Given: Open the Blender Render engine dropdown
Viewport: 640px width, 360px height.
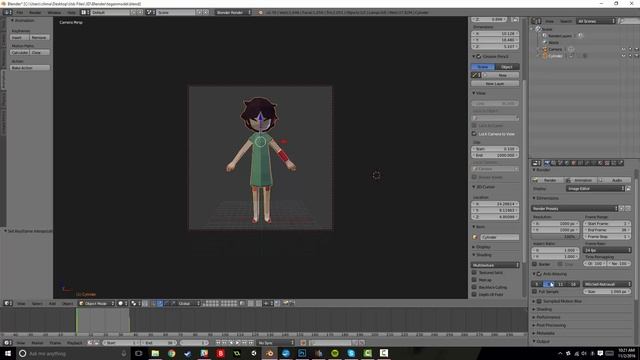Looking at the screenshot, I should pyautogui.click(x=233, y=12).
